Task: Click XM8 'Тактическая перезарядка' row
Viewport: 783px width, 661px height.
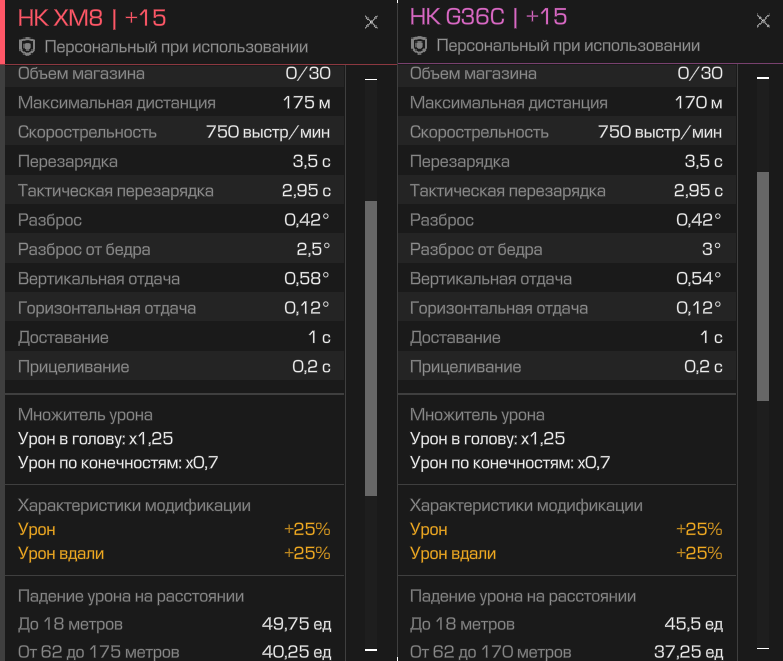Action: coord(175,190)
